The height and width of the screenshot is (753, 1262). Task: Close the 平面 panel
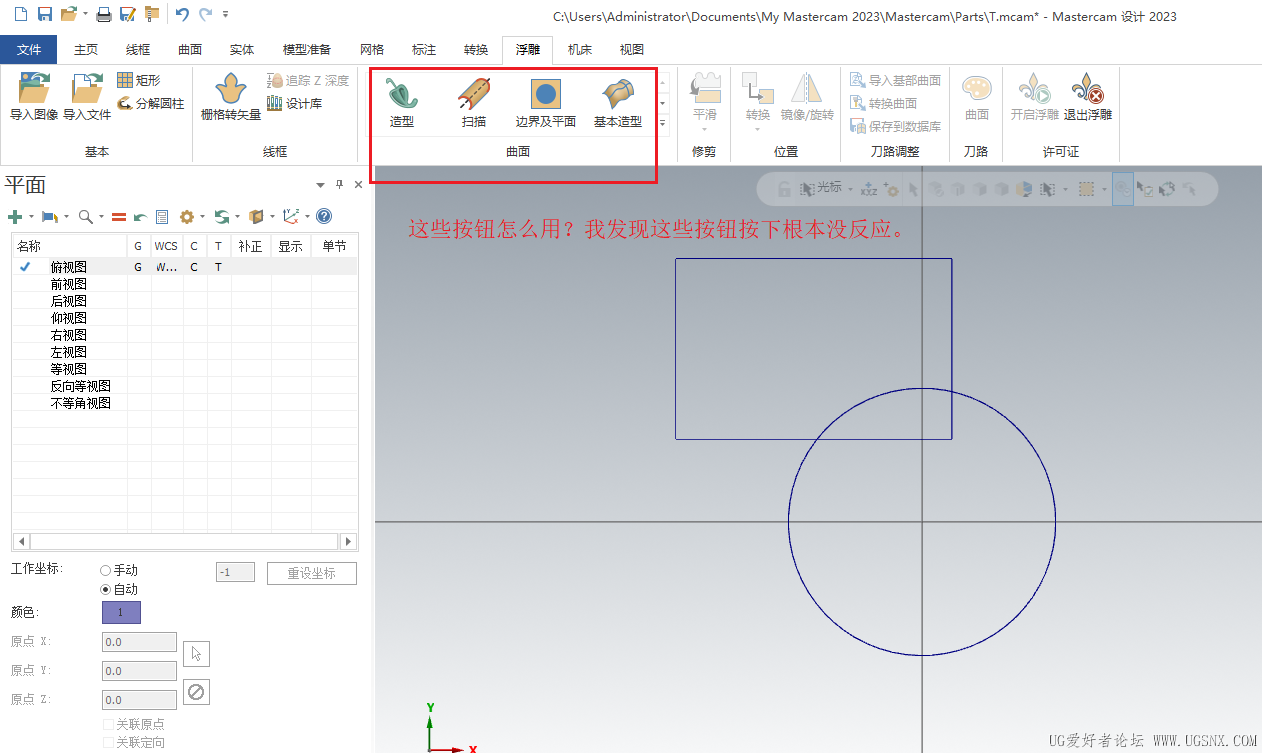pos(358,185)
